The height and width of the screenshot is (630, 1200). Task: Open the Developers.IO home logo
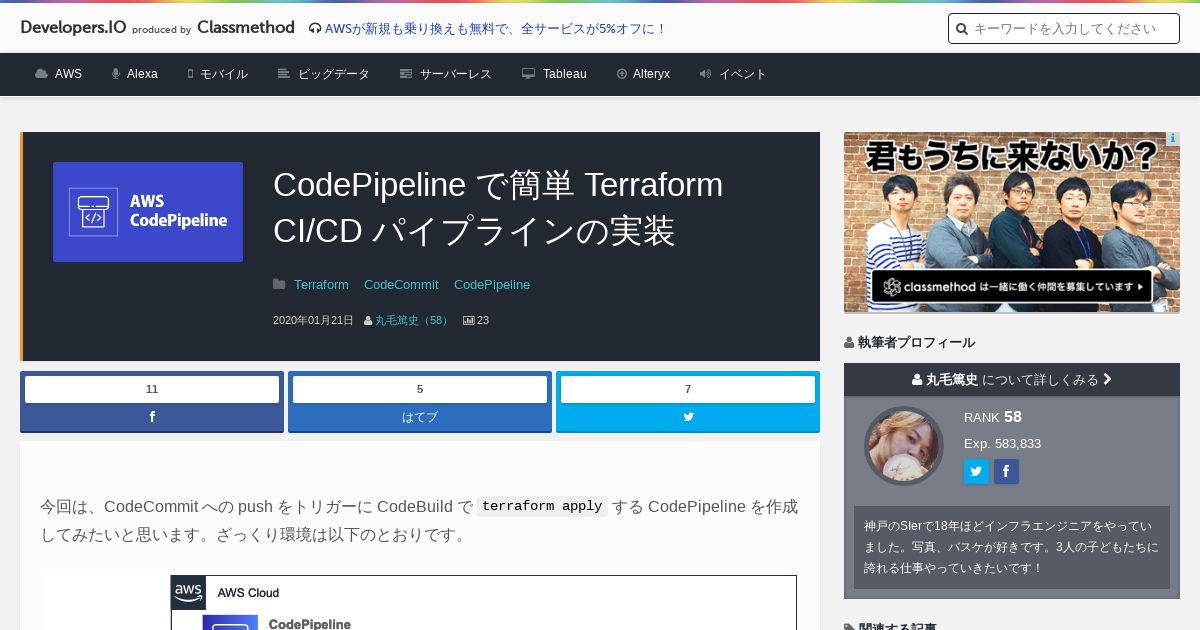(x=73, y=28)
